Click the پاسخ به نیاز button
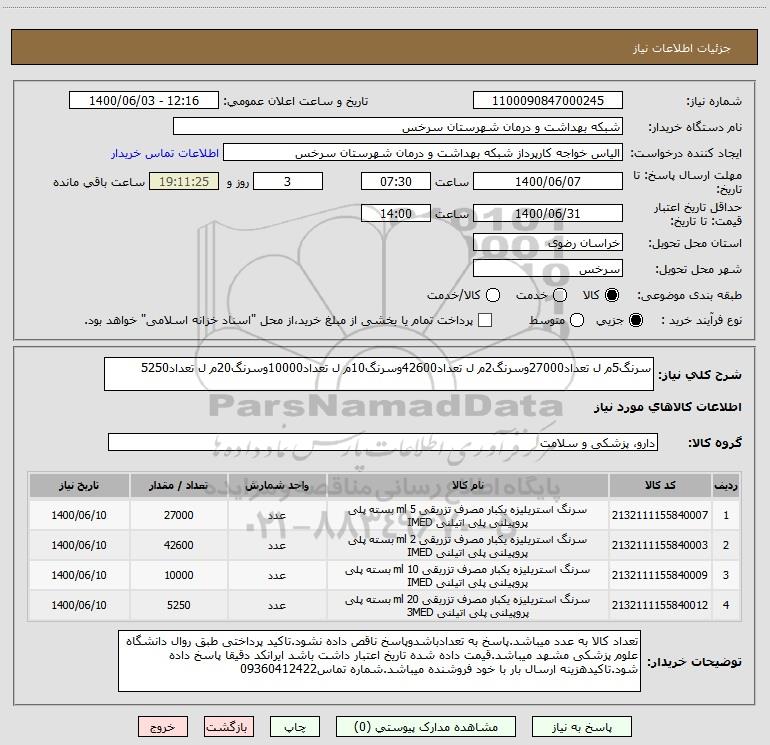 point(581,727)
